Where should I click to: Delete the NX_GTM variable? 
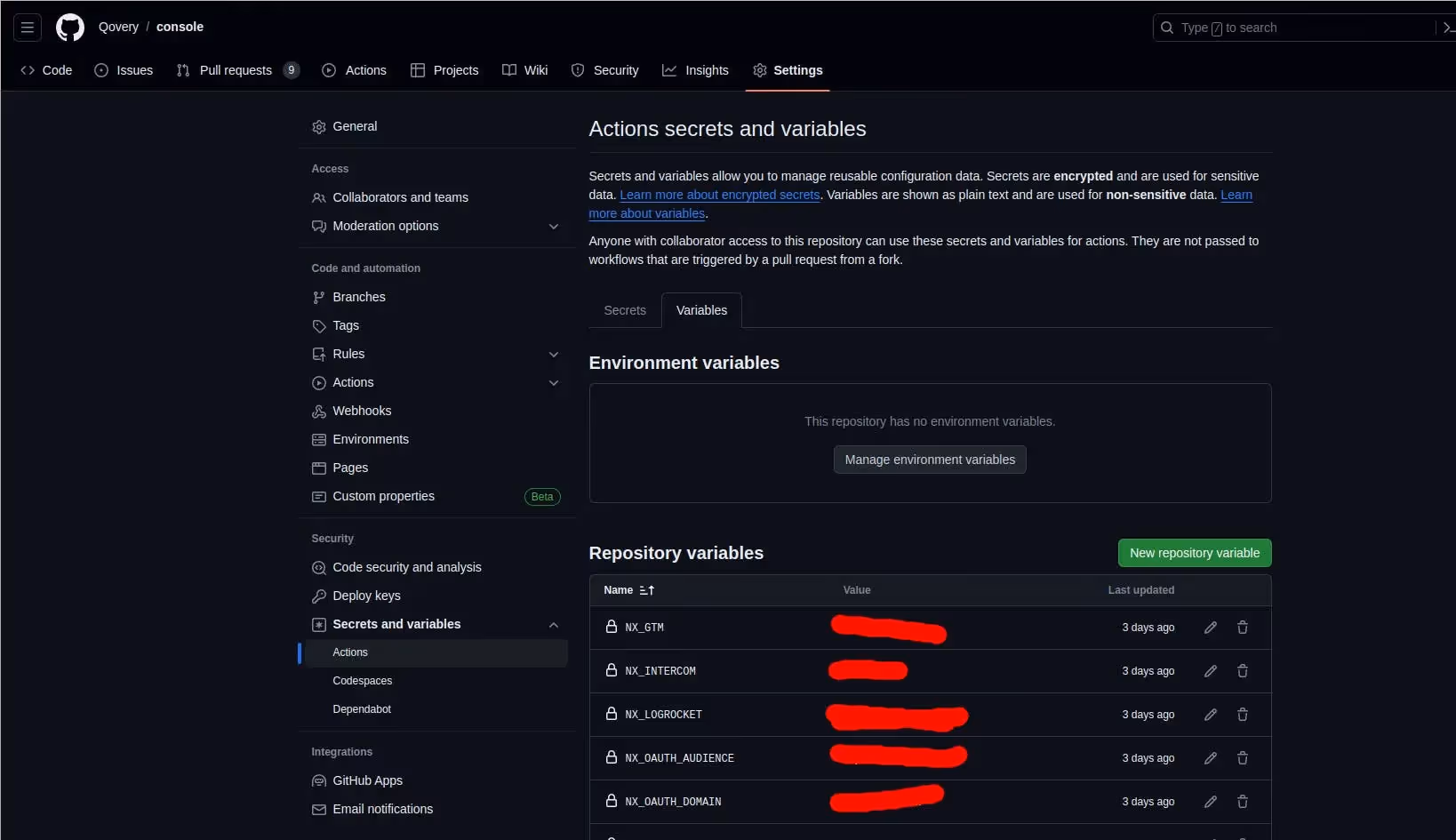(1243, 628)
